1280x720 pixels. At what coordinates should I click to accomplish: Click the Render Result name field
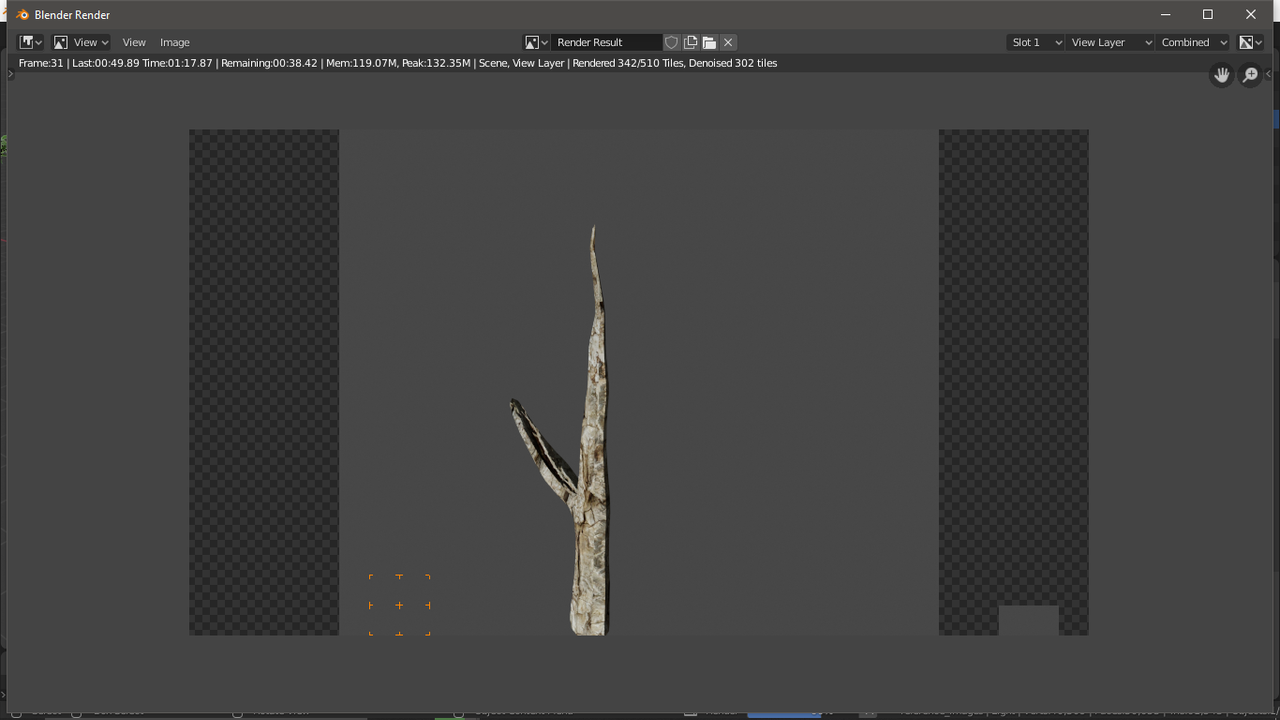click(x=605, y=42)
